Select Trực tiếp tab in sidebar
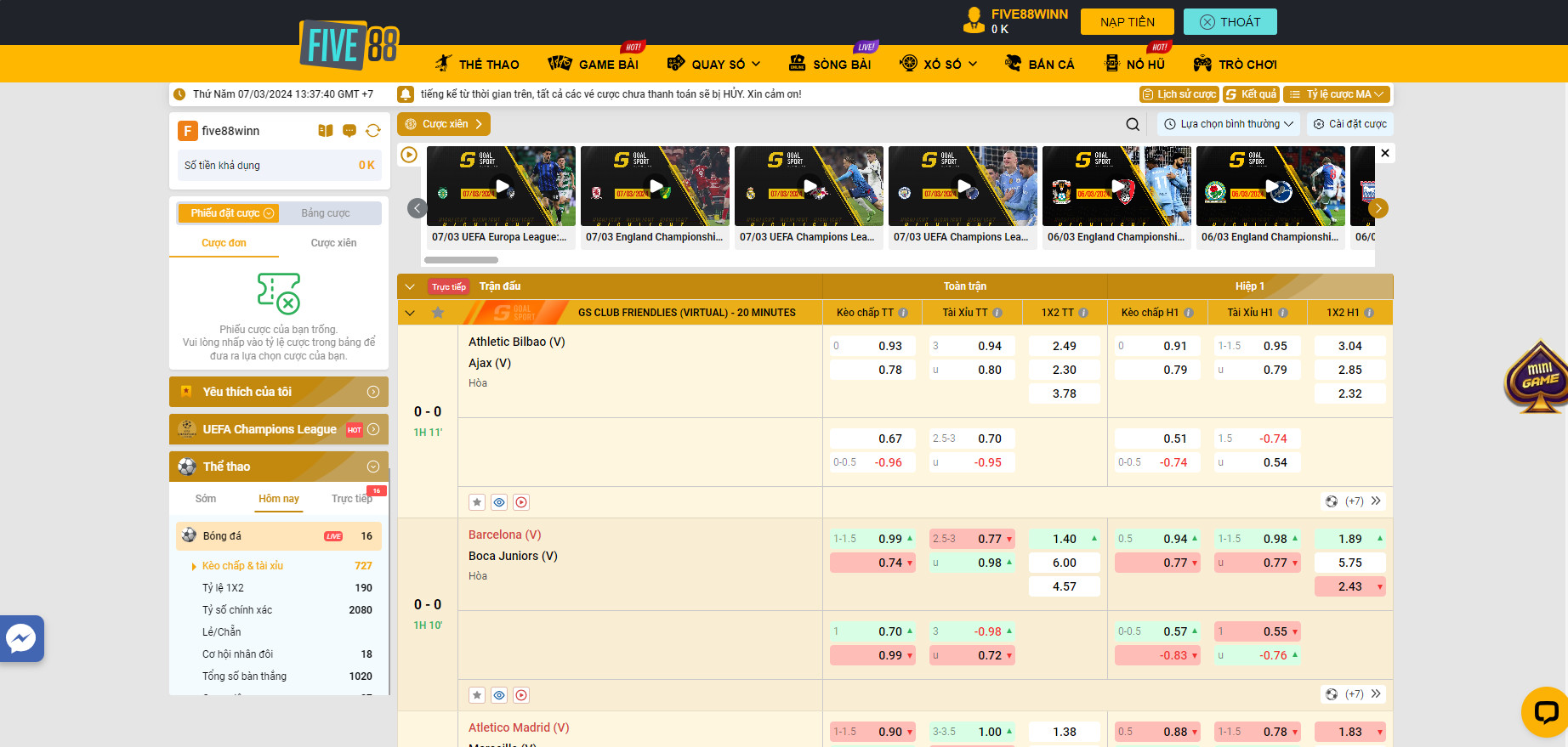Image resolution: width=1568 pixels, height=747 pixels. click(x=351, y=499)
